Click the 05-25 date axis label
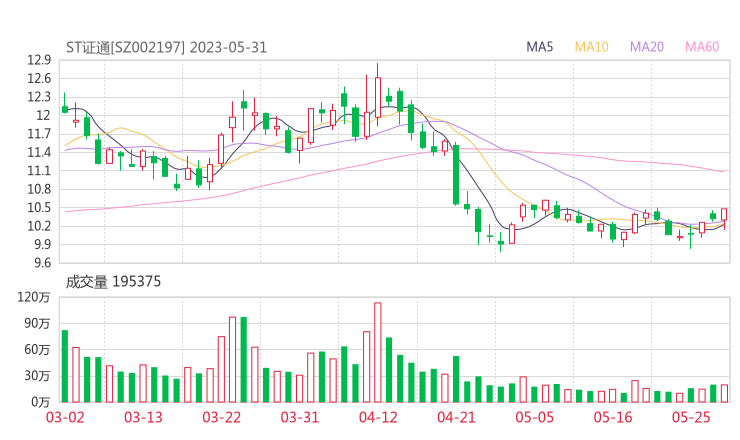This screenshot has width=740, height=440. [x=691, y=417]
